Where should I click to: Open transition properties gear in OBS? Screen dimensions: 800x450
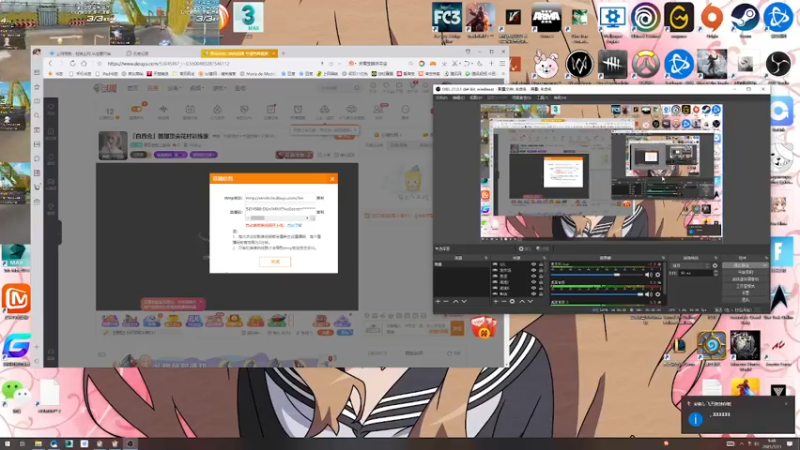[715, 265]
